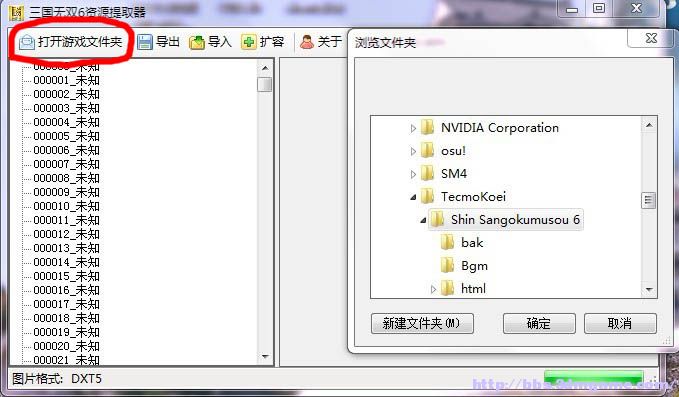This screenshot has width=679, height=397.
Task: Open the 关于 about person icon
Action: pos(307,42)
